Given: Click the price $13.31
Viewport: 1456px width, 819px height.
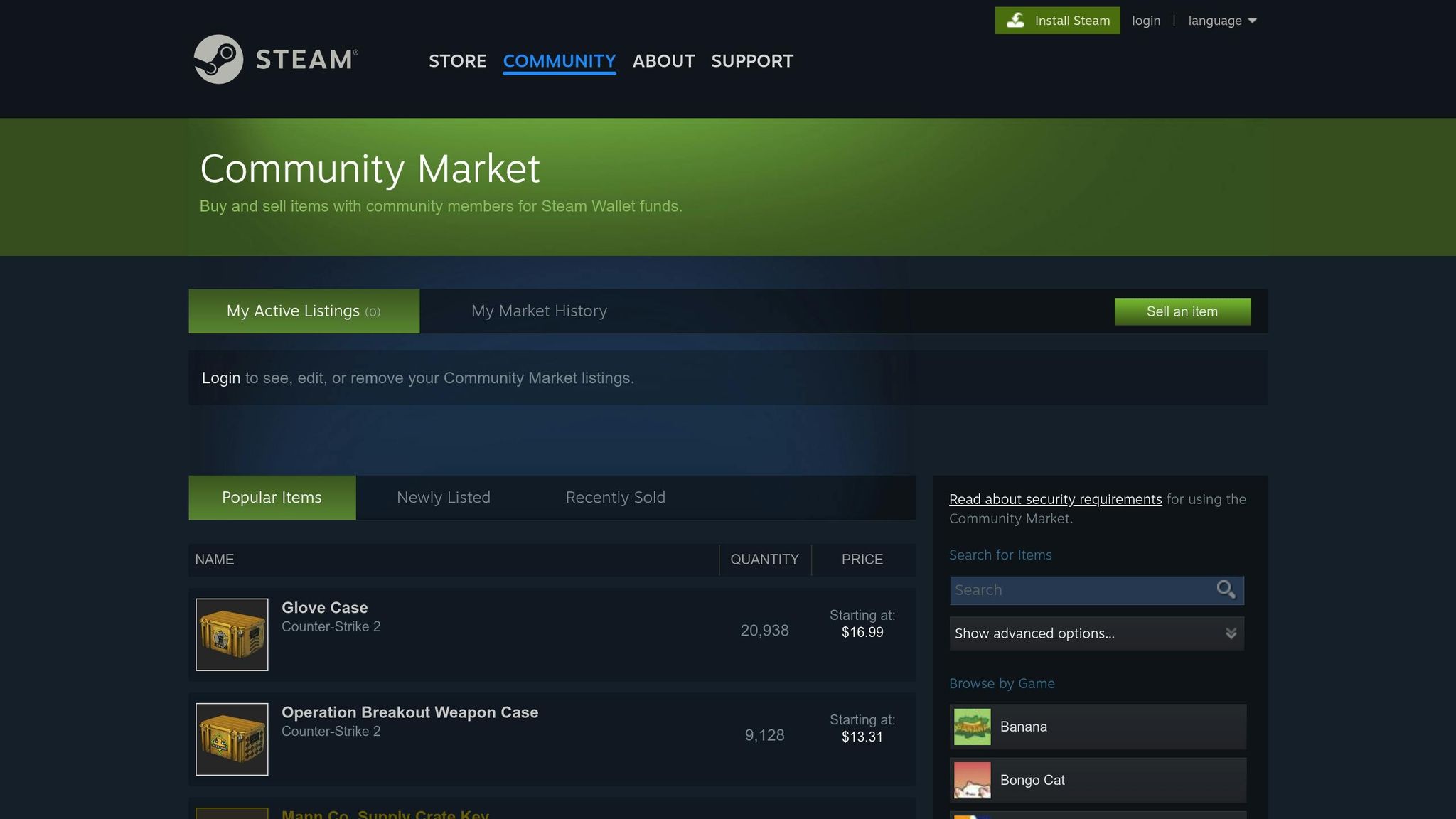Looking at the screenshot, I should click(862, 737).
